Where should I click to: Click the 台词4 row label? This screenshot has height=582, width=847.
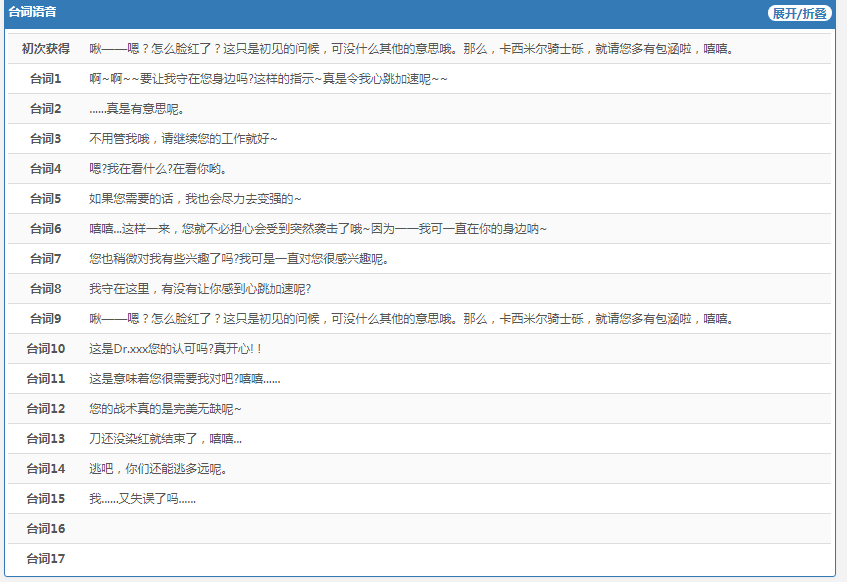tap(46, 169)
